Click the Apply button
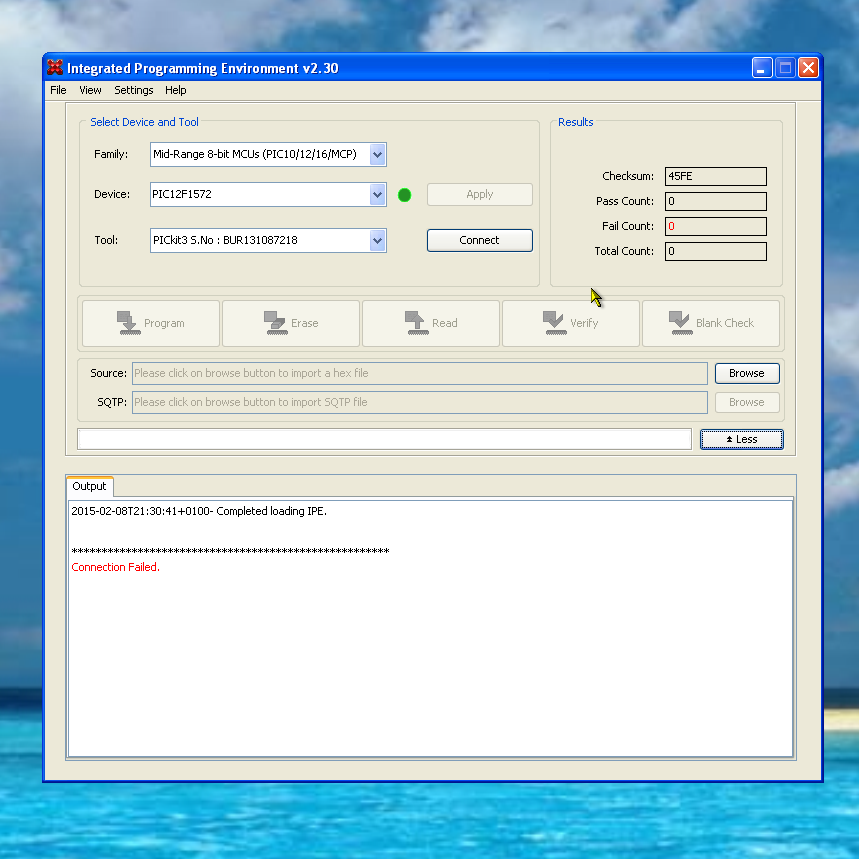This screenshot has width=859, height=859. [x=479, y=194]
